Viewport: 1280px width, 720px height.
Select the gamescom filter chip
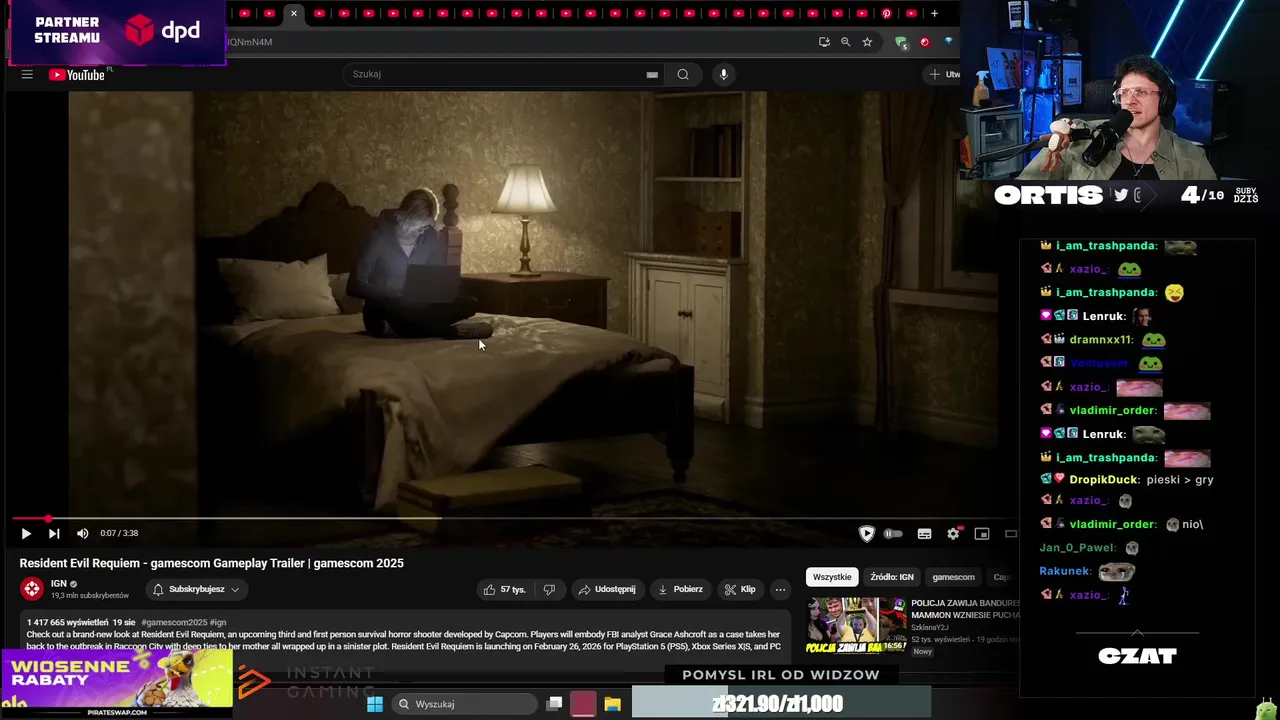click(x=953, y=577)
